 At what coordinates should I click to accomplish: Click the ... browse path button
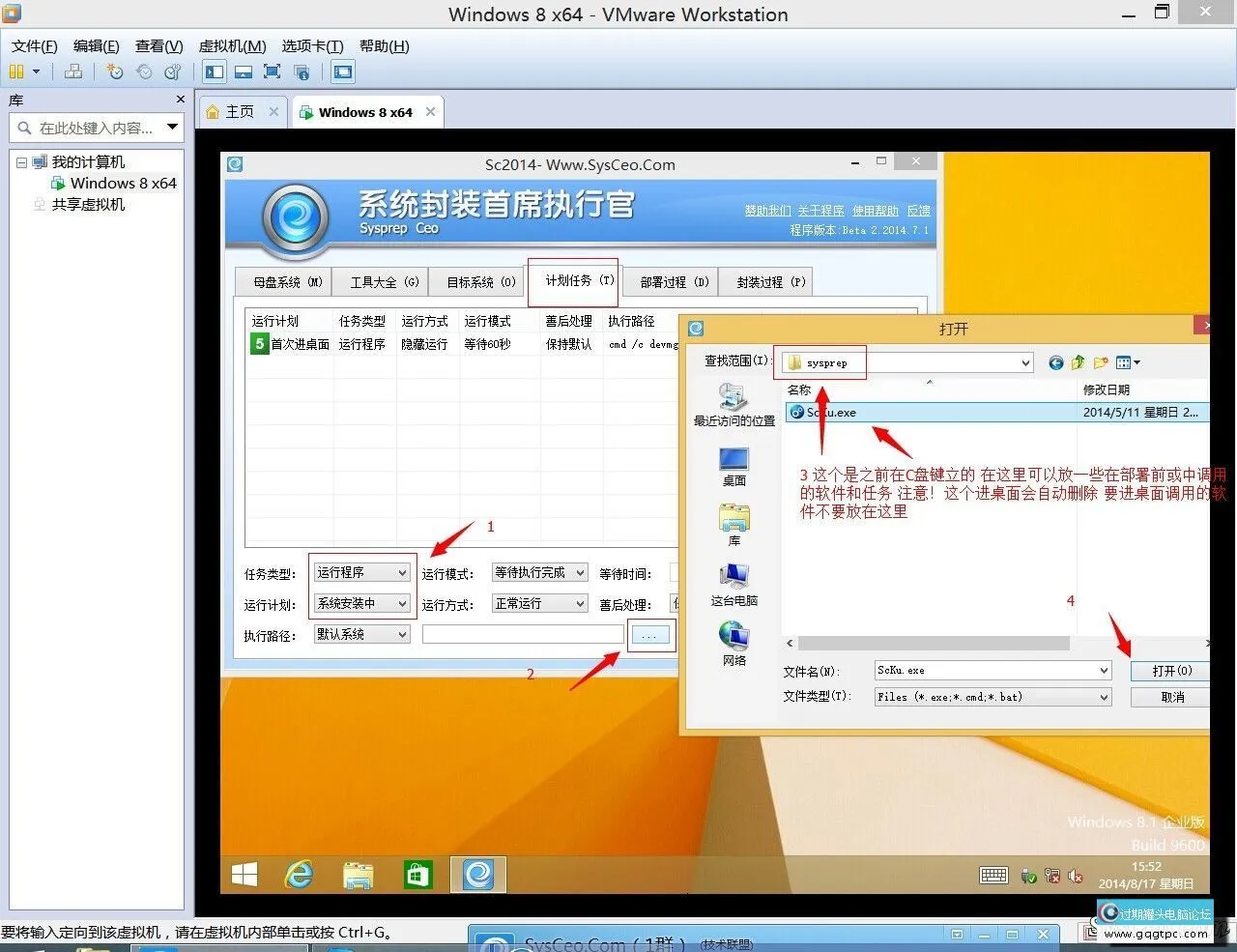click(x=650, y=634)
